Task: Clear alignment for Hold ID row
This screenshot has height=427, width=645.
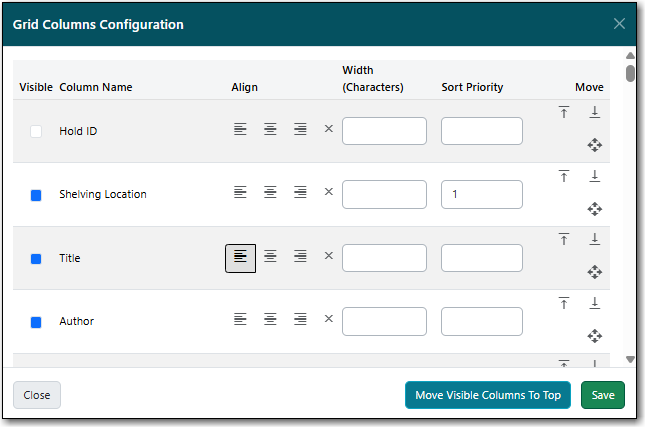Action: [x=329, y=129]
